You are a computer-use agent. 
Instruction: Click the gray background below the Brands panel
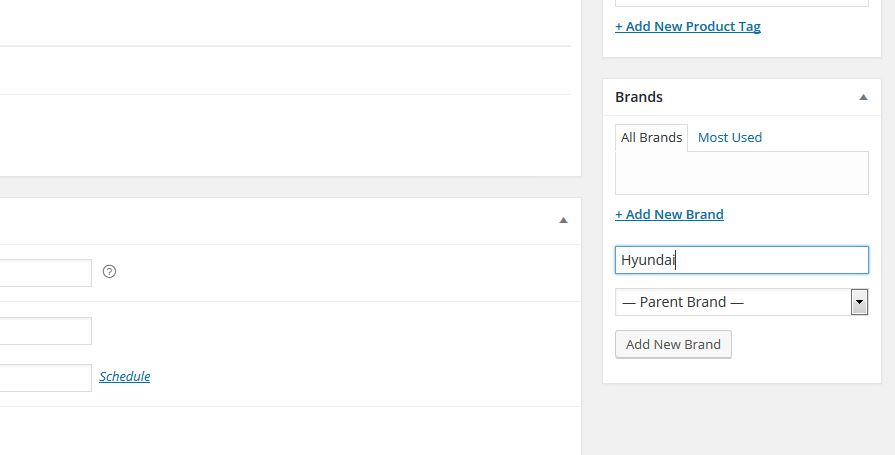click(x=742, y=420)
